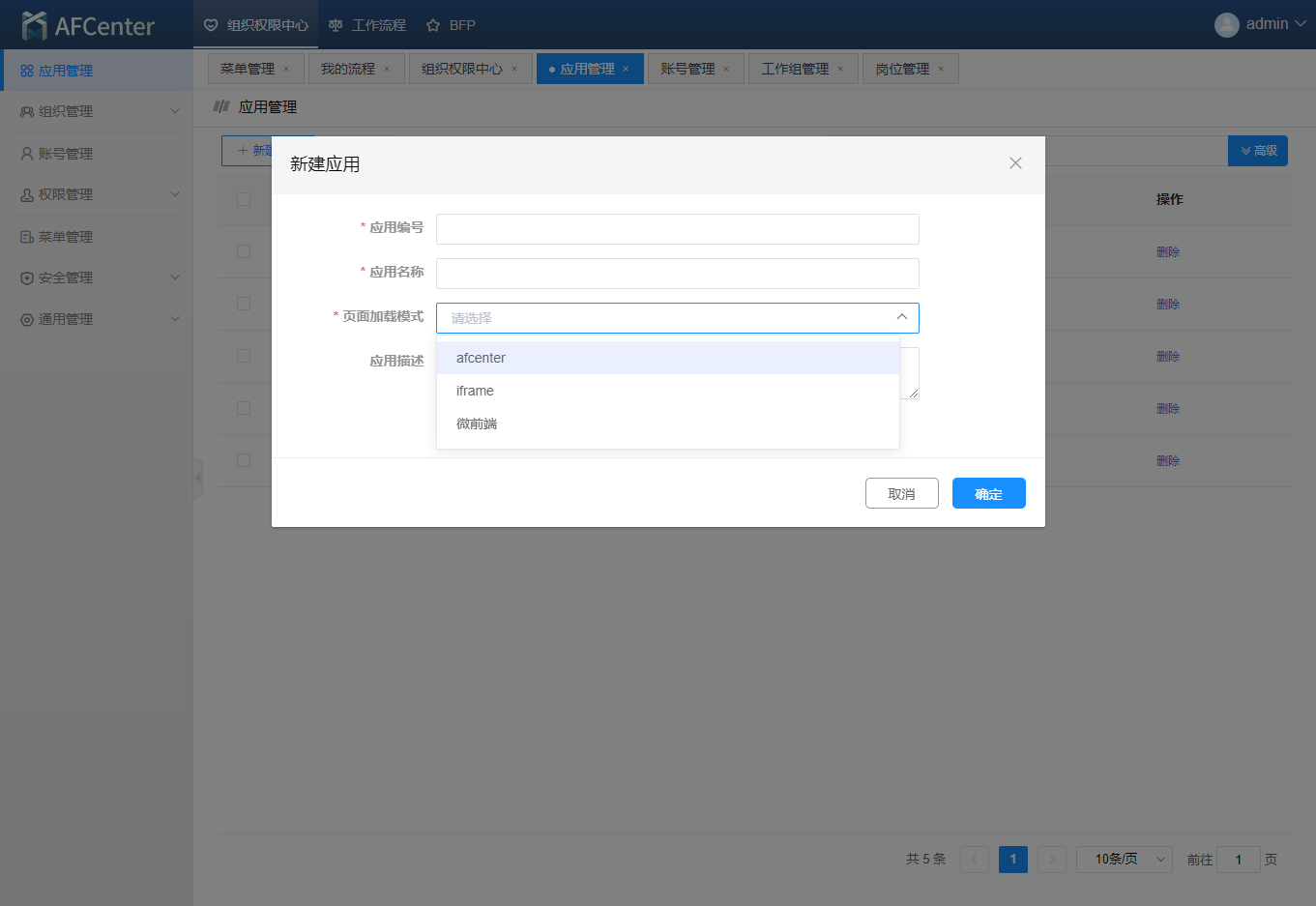Open the 10条/页 page size dropdown

pos(1124,860)
